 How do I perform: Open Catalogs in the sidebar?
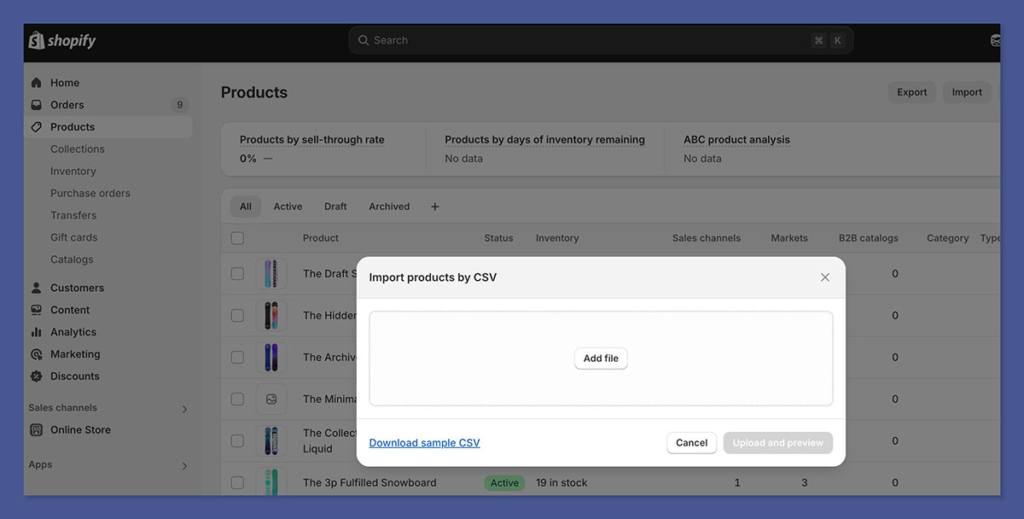pyautogui.click(x=72, y=259)
